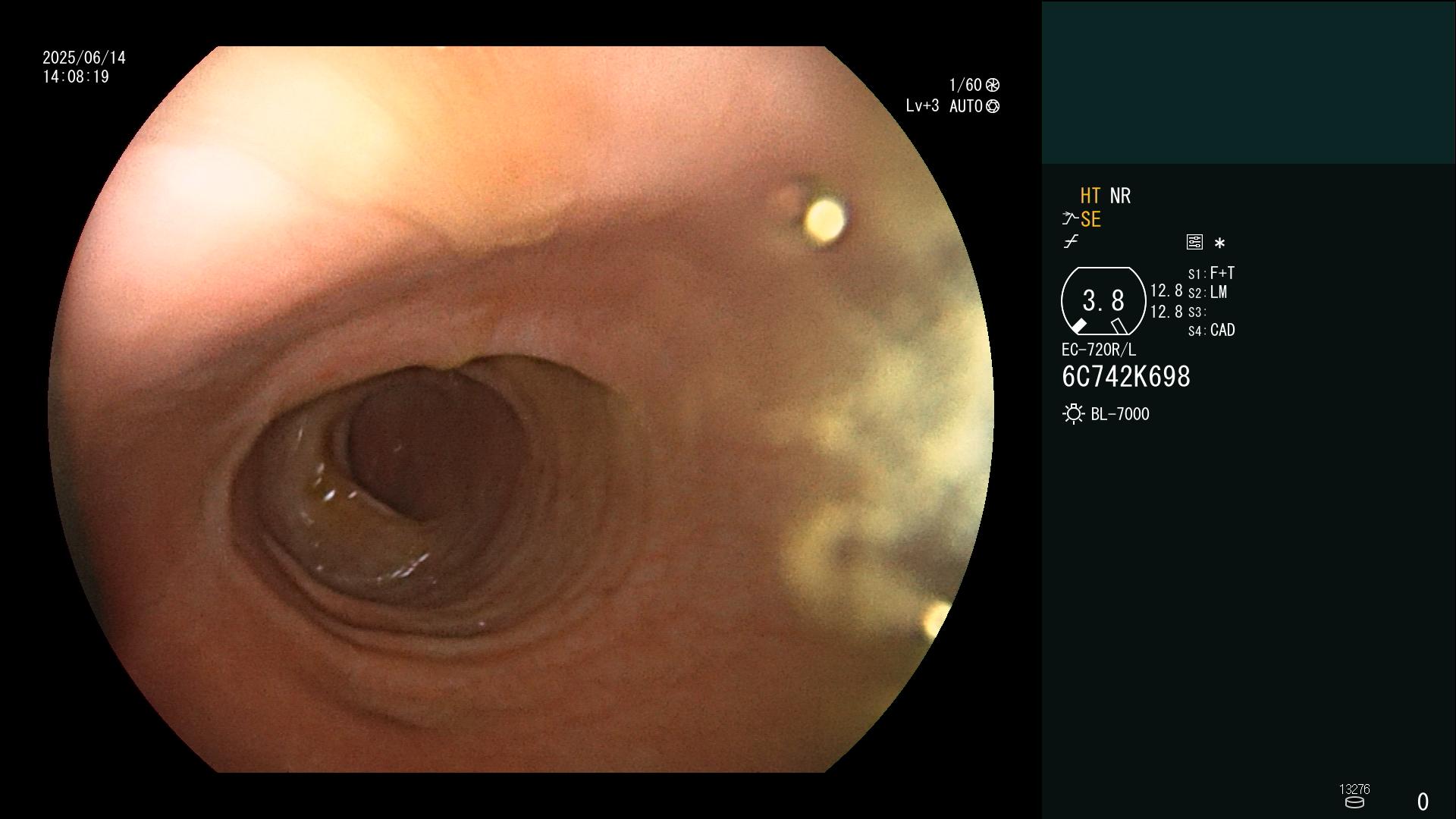The height and width of the screenshot is (819, 1456).
Task: Click the S2 LM switch assignment
Action: pyautogui.click(x=1207, y=293)
